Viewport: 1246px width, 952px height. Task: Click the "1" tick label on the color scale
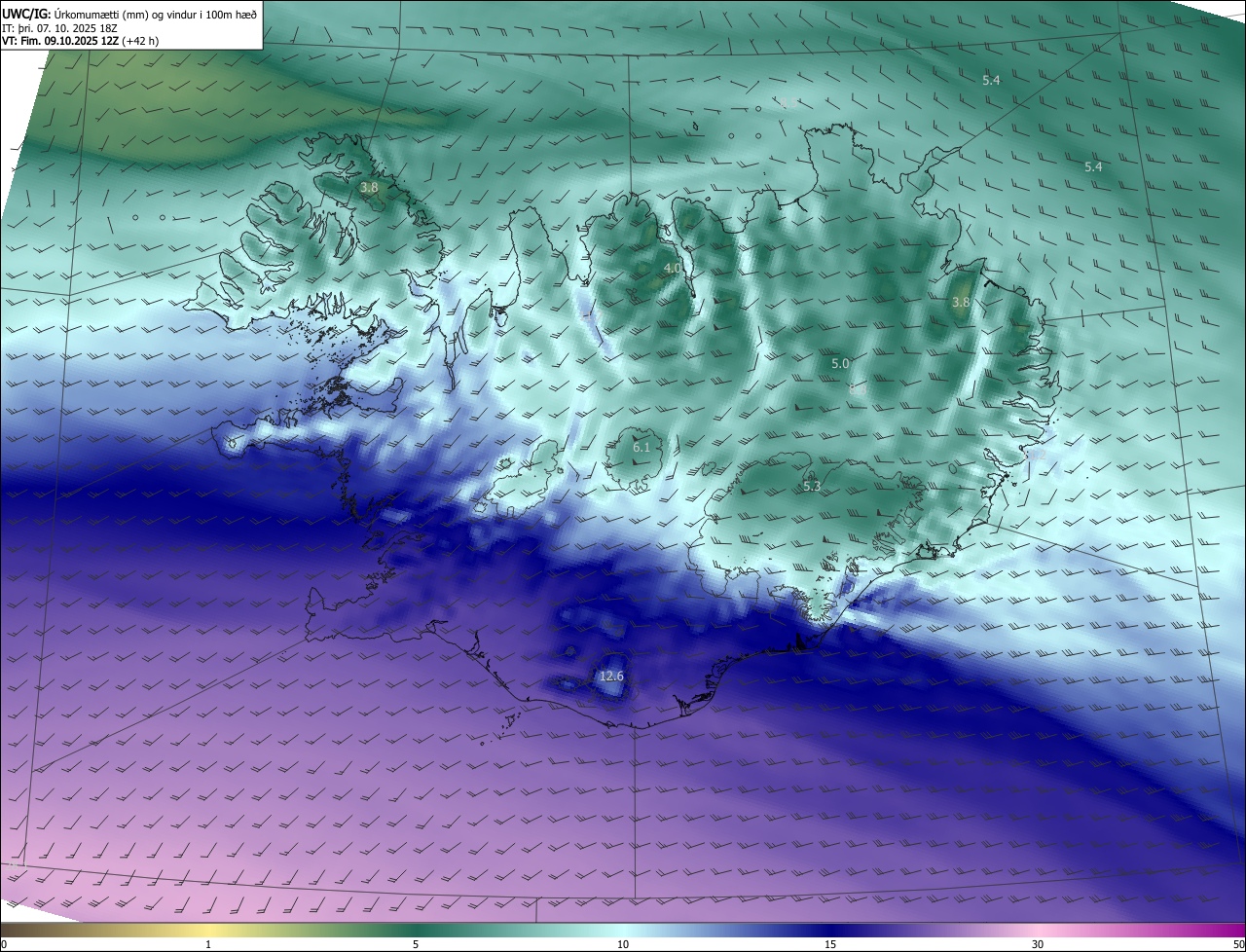(x=208, y=944)
